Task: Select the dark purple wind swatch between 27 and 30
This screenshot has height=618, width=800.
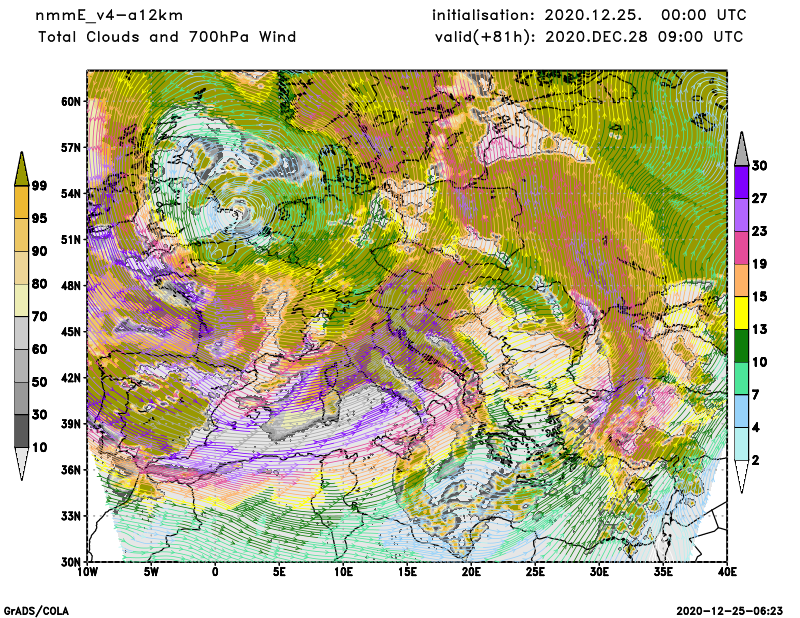Action: (x=741, y=182)
